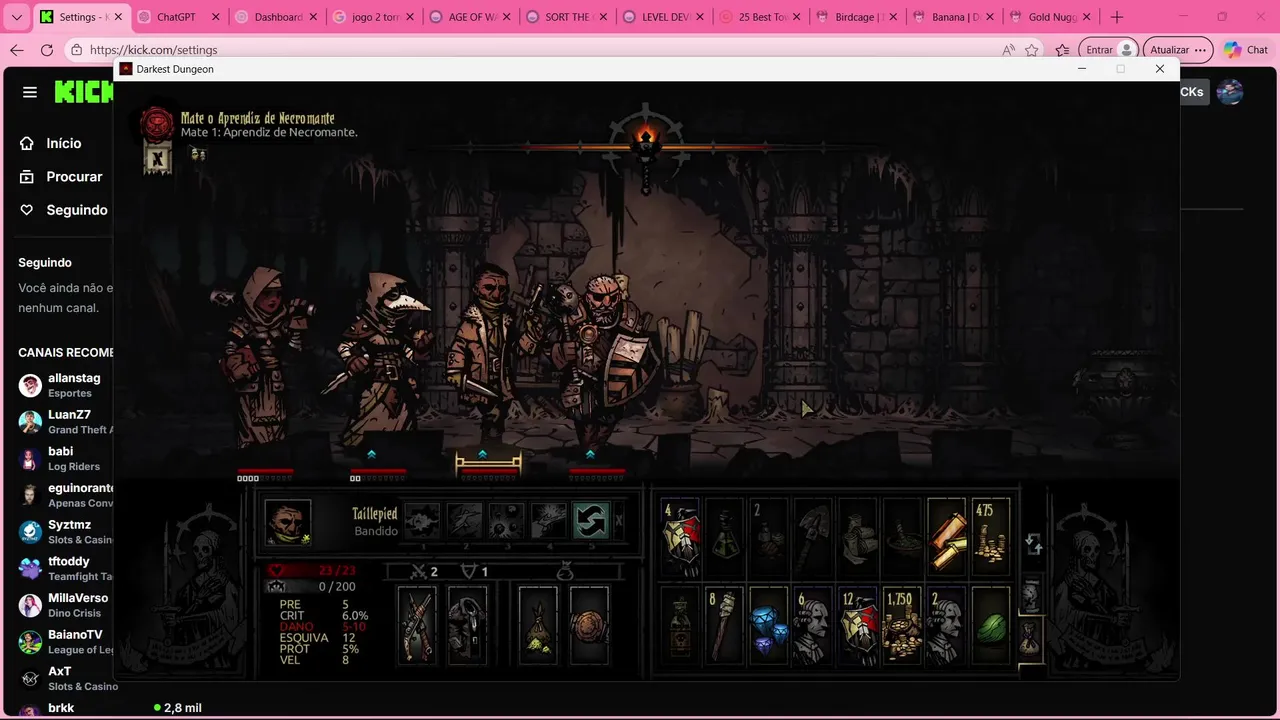
Task: Open allanstag recommended channel
Action: [x=65, y=385]
